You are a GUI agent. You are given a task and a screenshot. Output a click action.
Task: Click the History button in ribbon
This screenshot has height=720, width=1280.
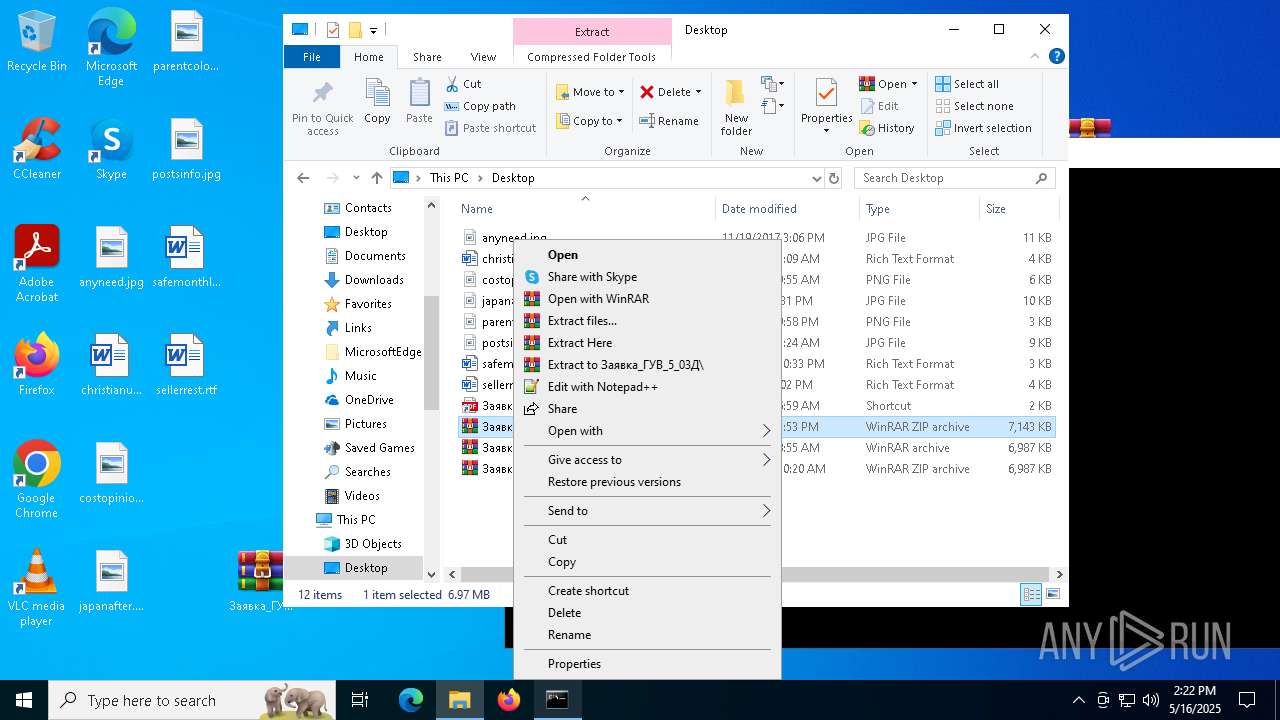(x=887, y=128)
